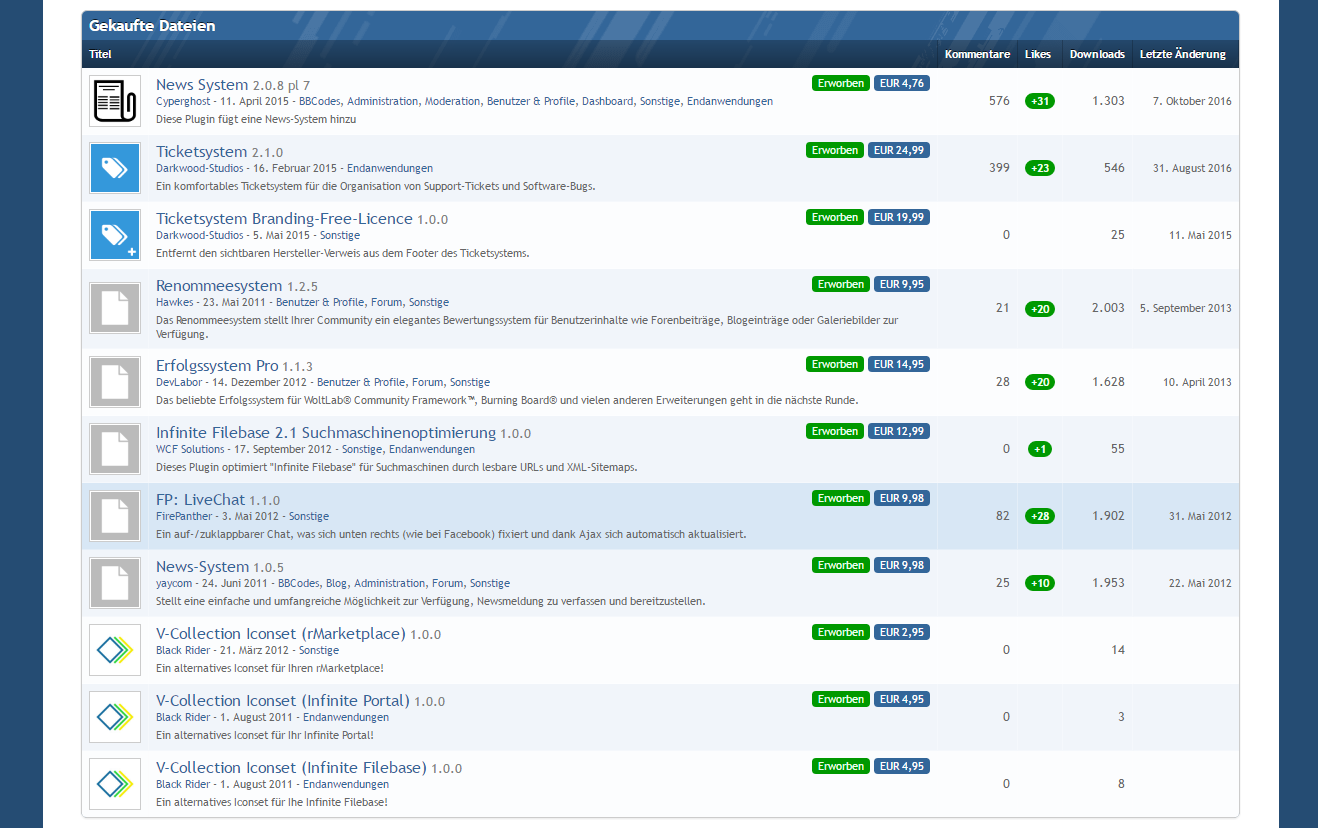The image size is (1318, 828).
Task: Click the Renommeesystem gray document icon
Action: (x=114, y=308)
